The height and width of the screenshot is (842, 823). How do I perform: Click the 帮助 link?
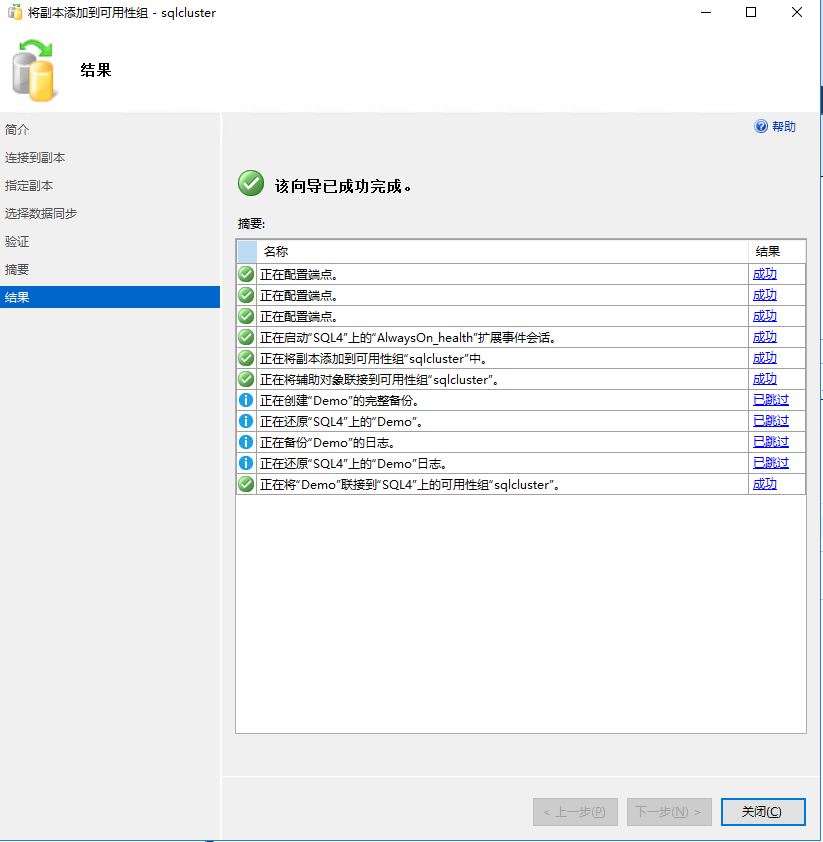coord(781,127)
